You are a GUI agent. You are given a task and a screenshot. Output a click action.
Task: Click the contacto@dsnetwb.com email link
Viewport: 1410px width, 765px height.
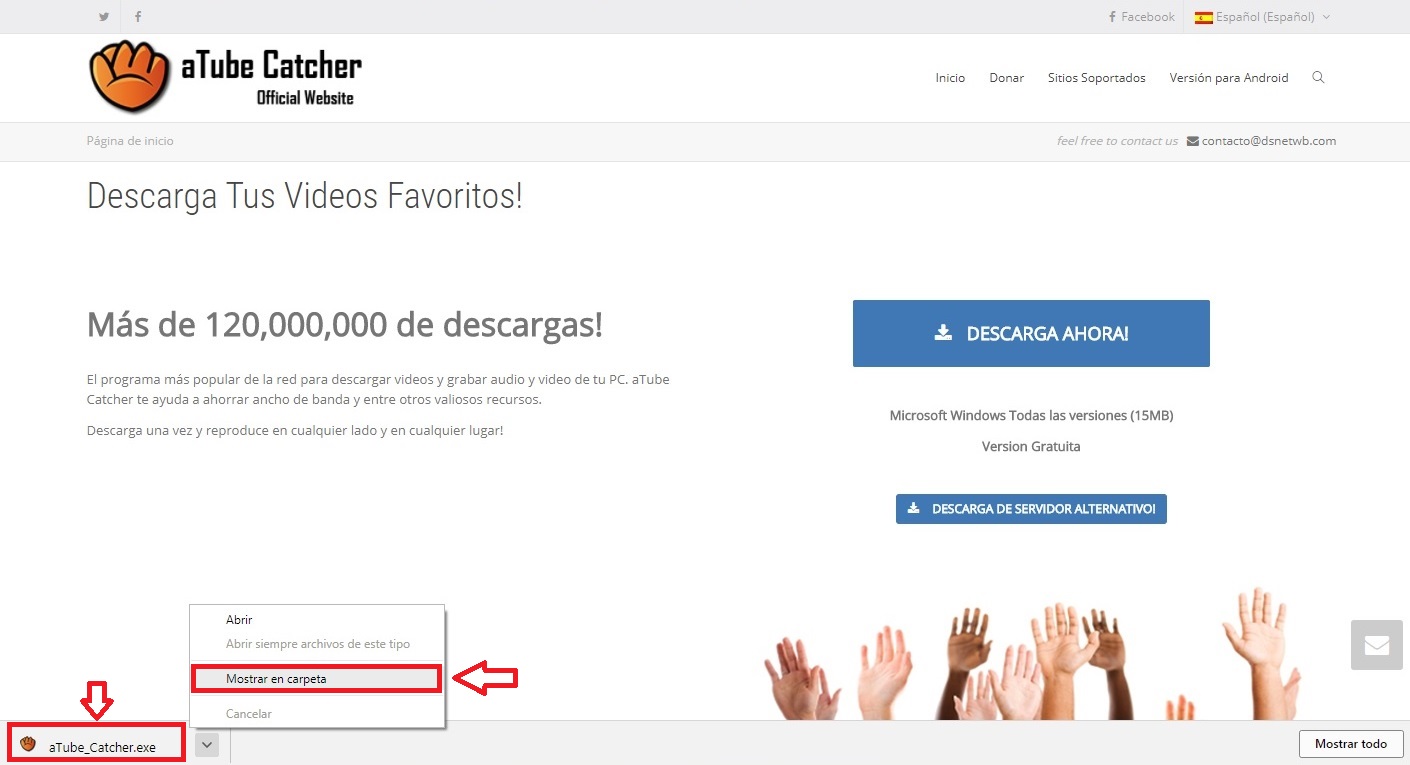1269,141
